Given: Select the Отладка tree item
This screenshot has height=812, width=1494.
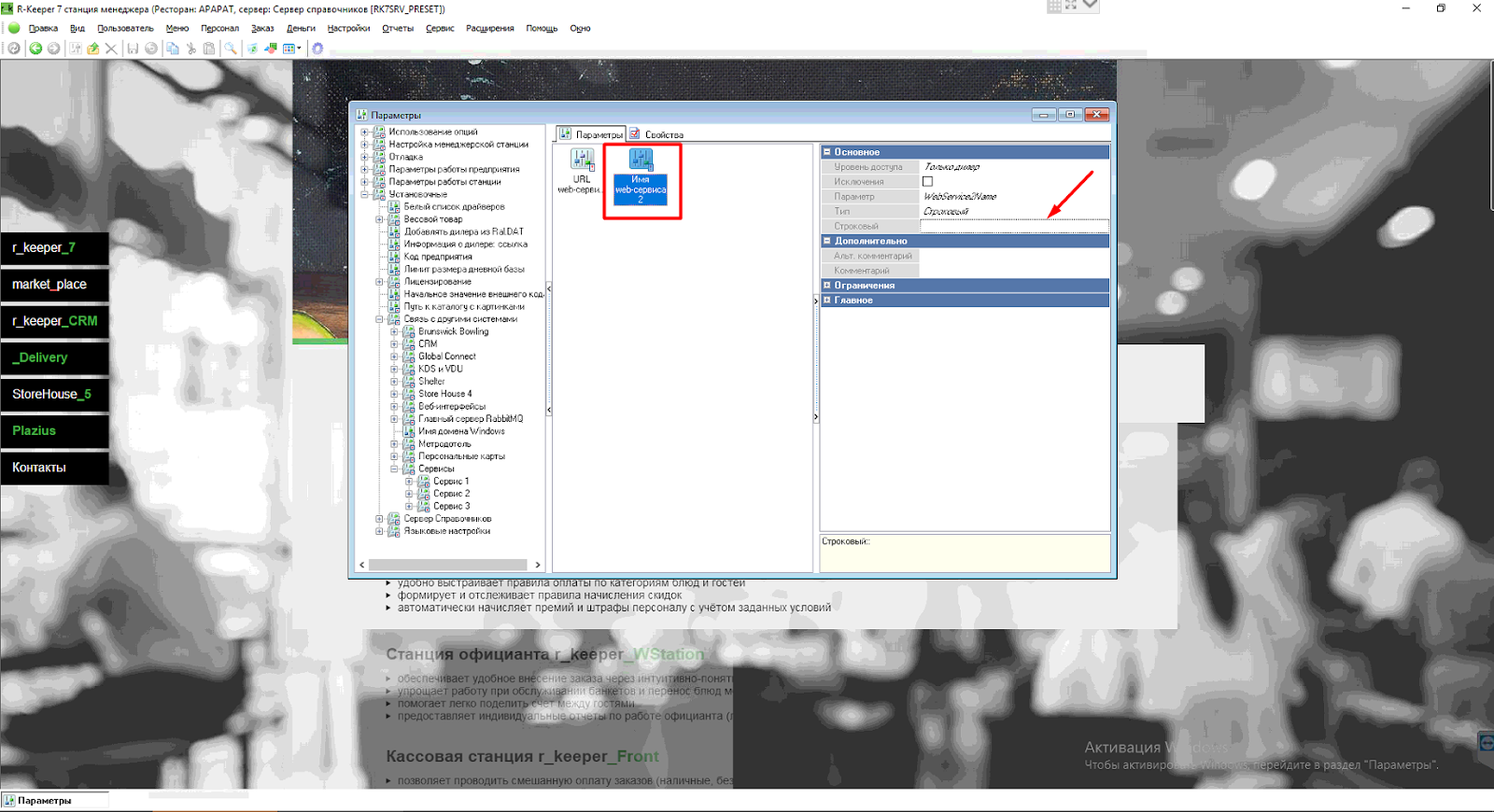Looking at the screenshot, I should point(405,158).
